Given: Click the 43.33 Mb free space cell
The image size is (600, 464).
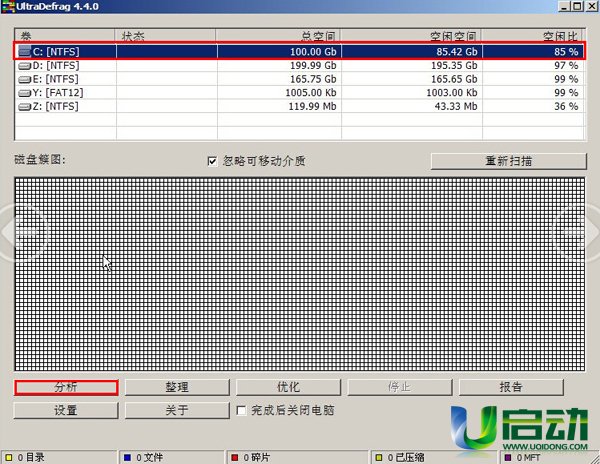Looking at the screenshot, I should 412,106.
